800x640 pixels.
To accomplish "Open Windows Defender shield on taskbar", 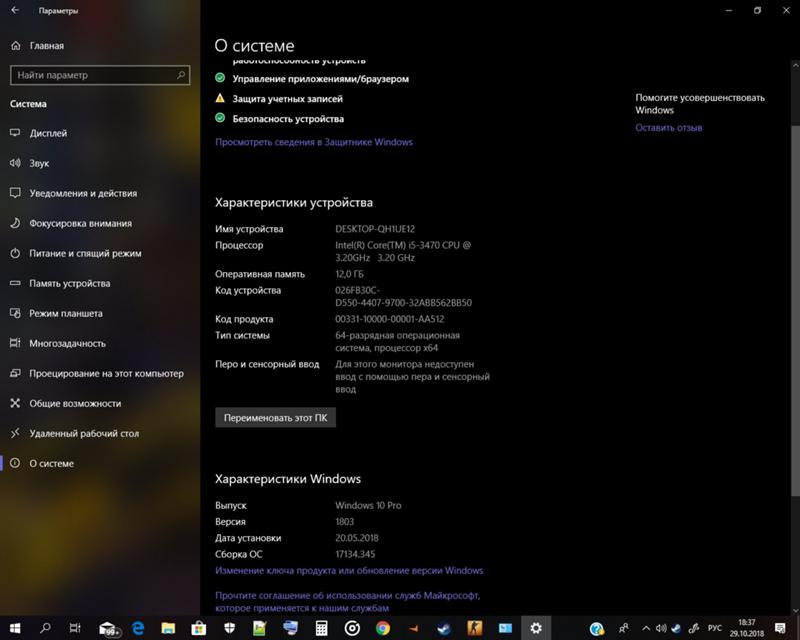I will point(230,628).
